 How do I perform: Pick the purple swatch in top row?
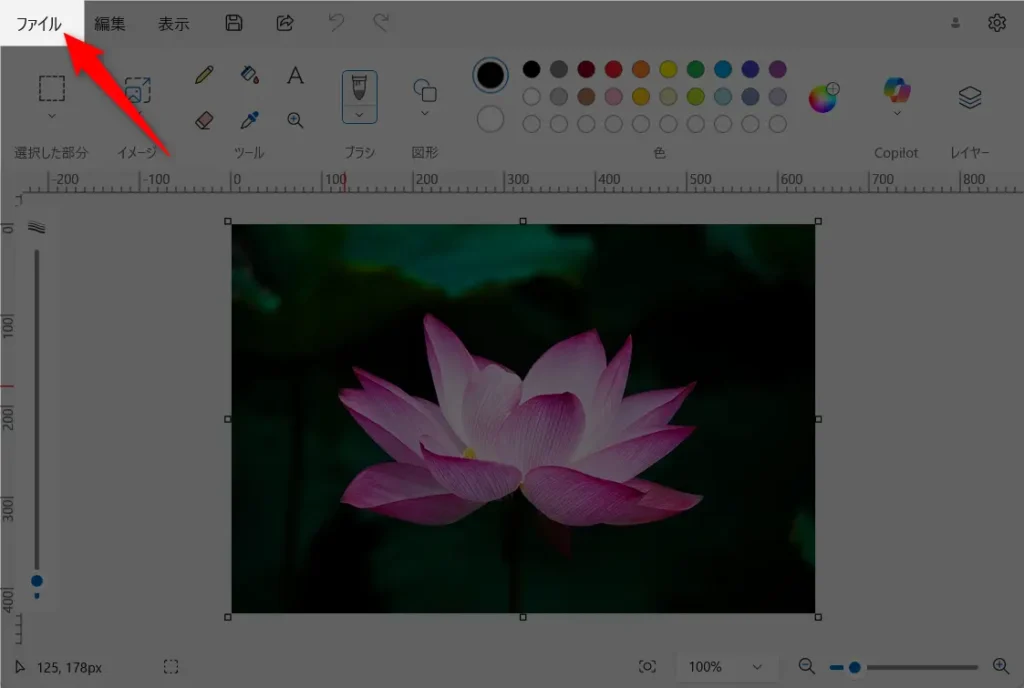click(x=778, y=69)
